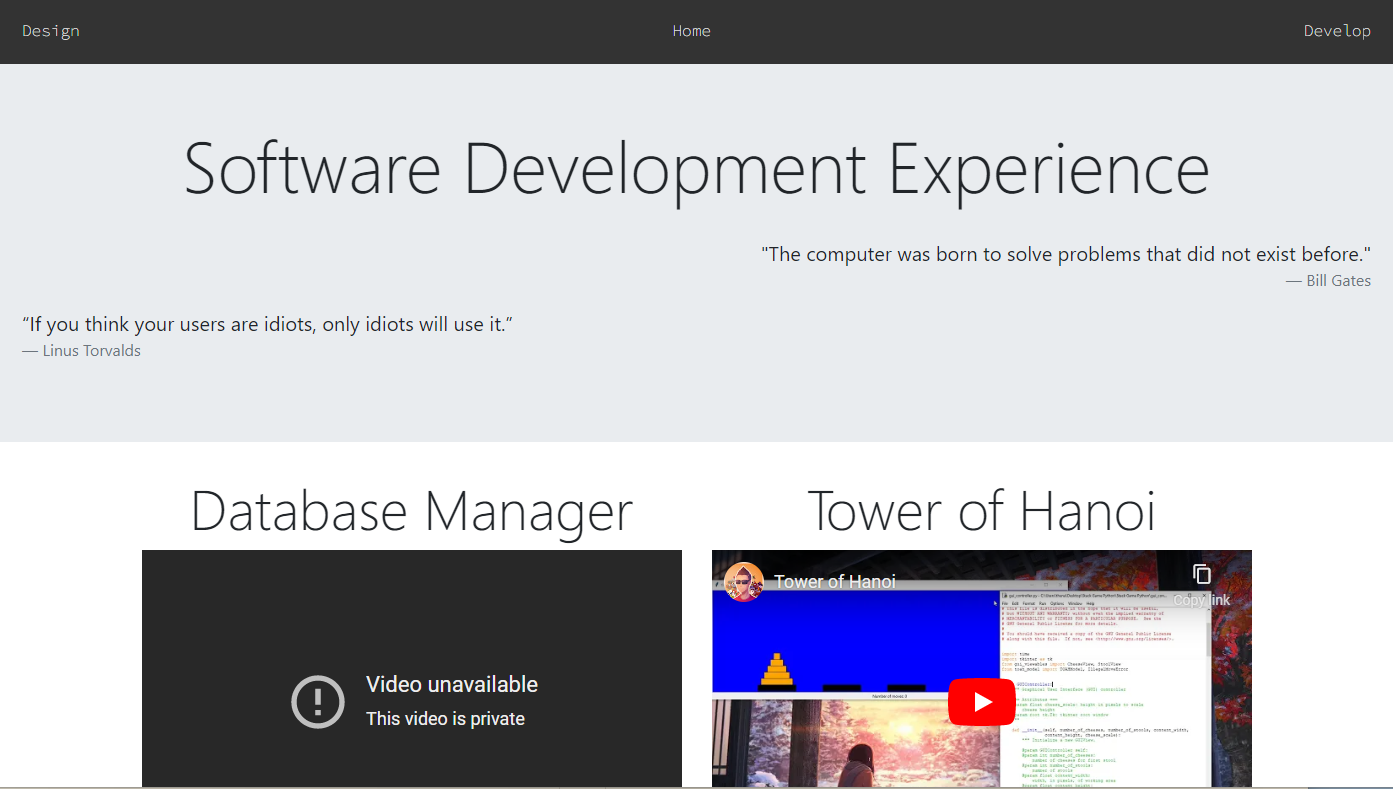Image resolution: width=1393 pixels, height=789 pixels.
Task: Click the circular alert icon in the dark player
Action: point(318,701)
